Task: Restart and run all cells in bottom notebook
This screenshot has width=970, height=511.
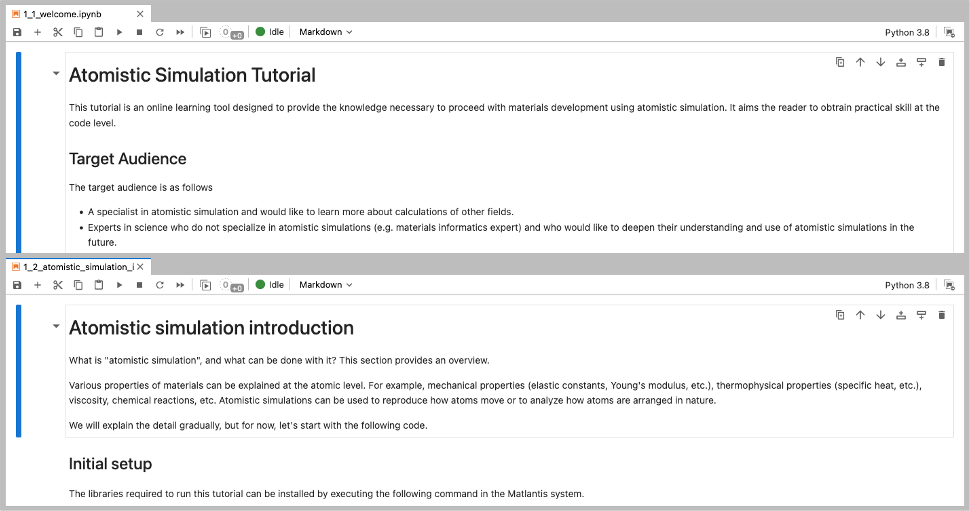Action: (x=180, y=285)
